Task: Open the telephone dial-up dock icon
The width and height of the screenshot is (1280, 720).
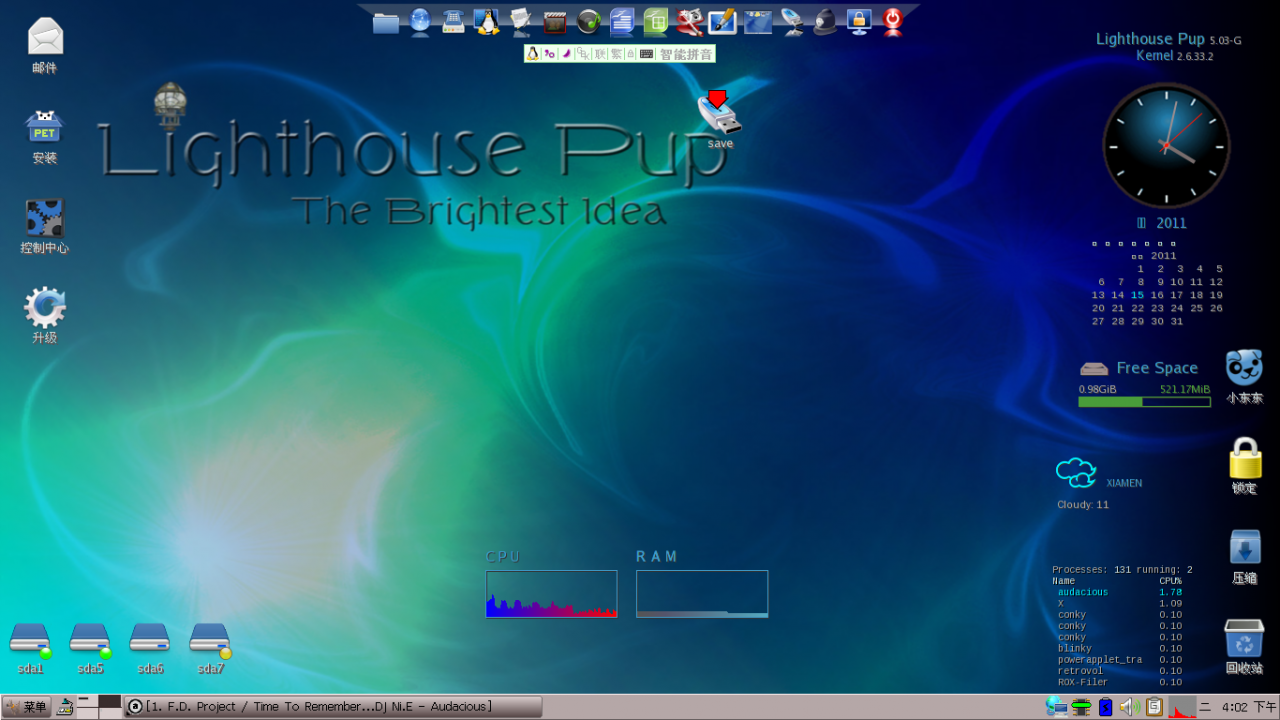Action: [x=454, y=22]
